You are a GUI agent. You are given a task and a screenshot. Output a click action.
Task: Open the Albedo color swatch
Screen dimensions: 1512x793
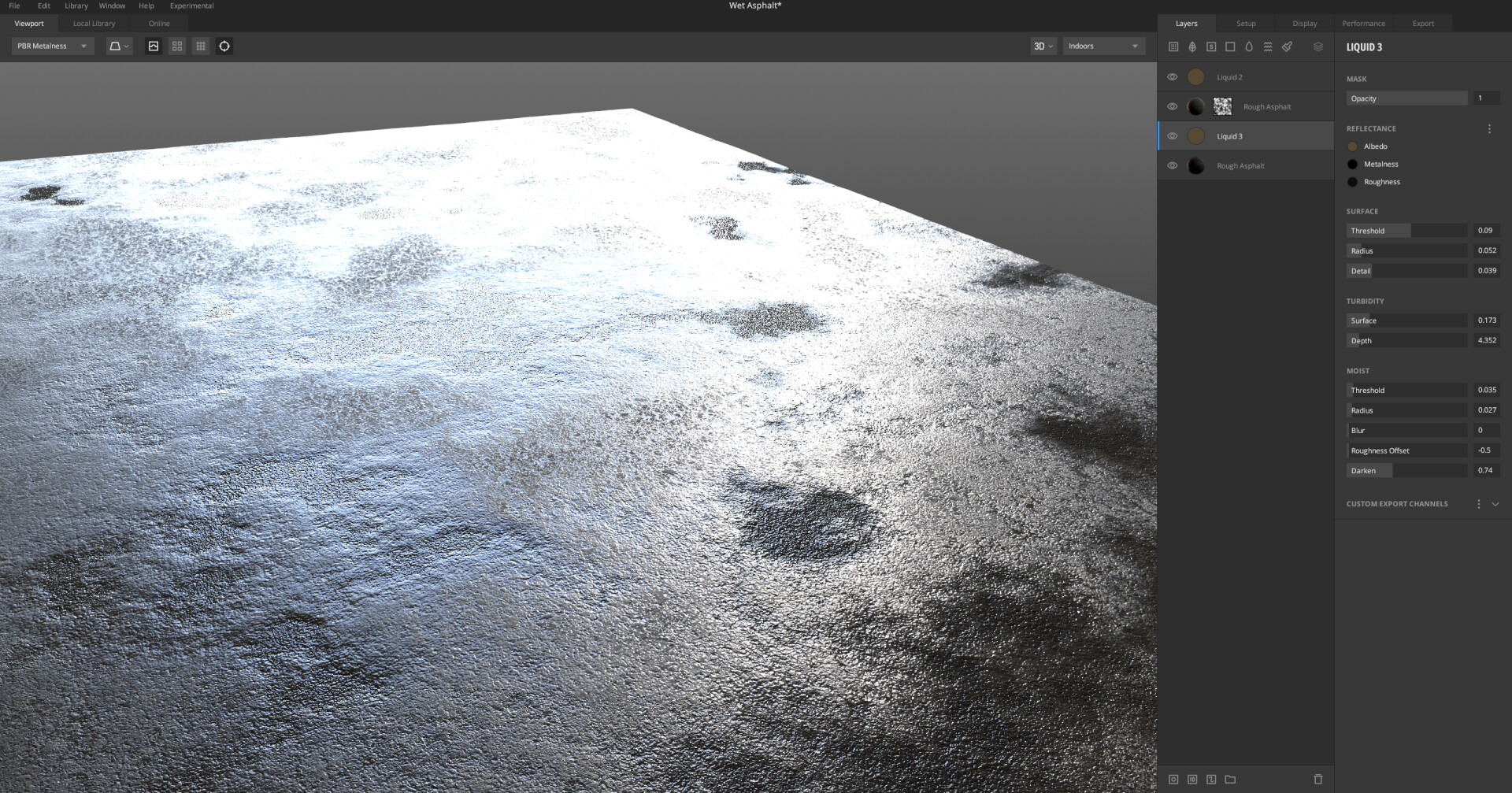pos(1353,146)
